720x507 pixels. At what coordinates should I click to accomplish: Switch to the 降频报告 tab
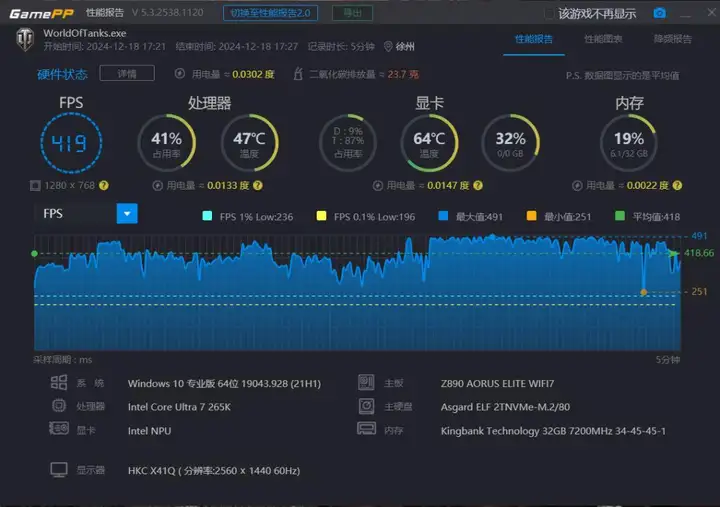pyautogui.click(x=673, y=39)
